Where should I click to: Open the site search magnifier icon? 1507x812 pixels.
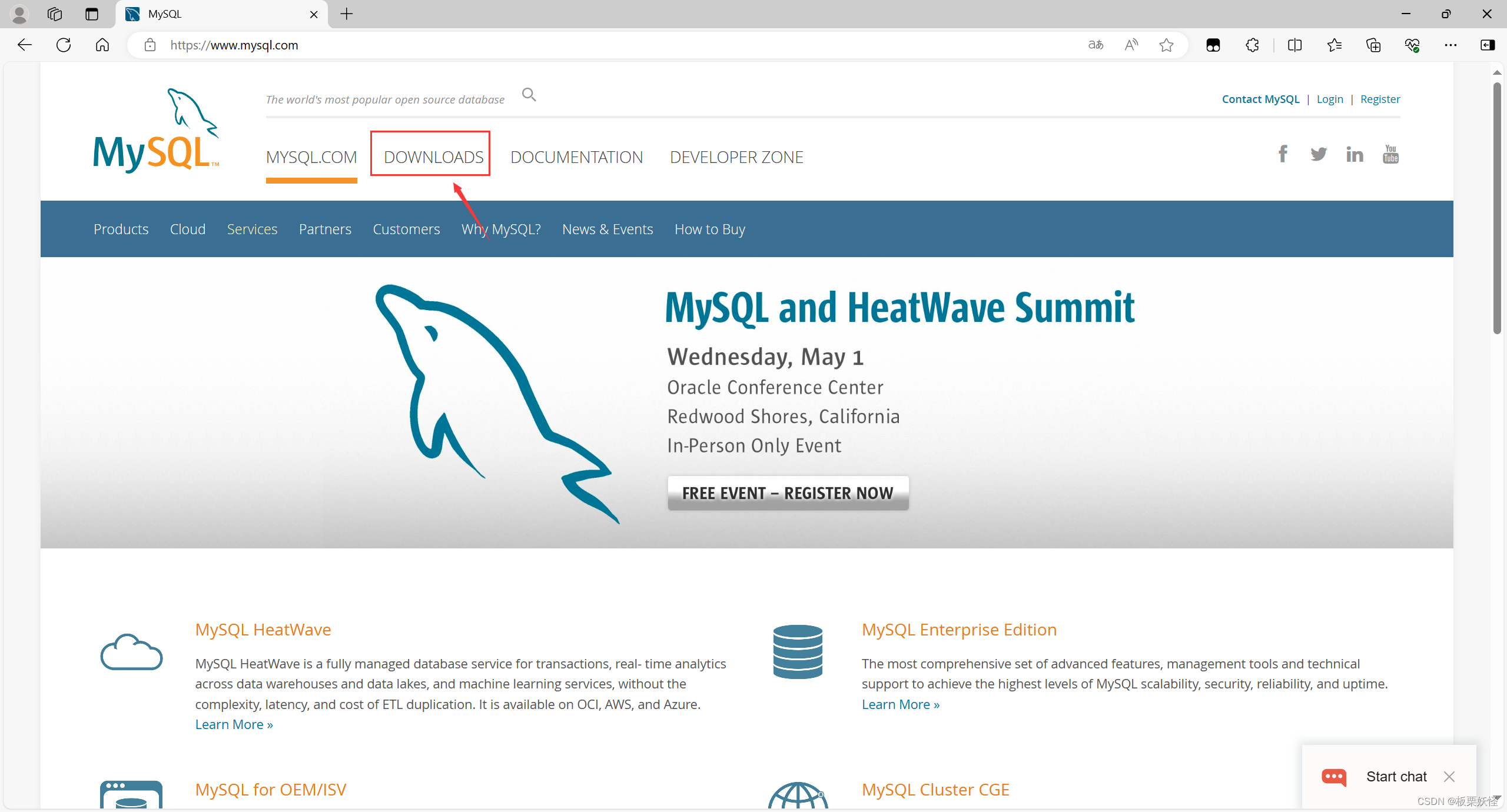point(528,94)
